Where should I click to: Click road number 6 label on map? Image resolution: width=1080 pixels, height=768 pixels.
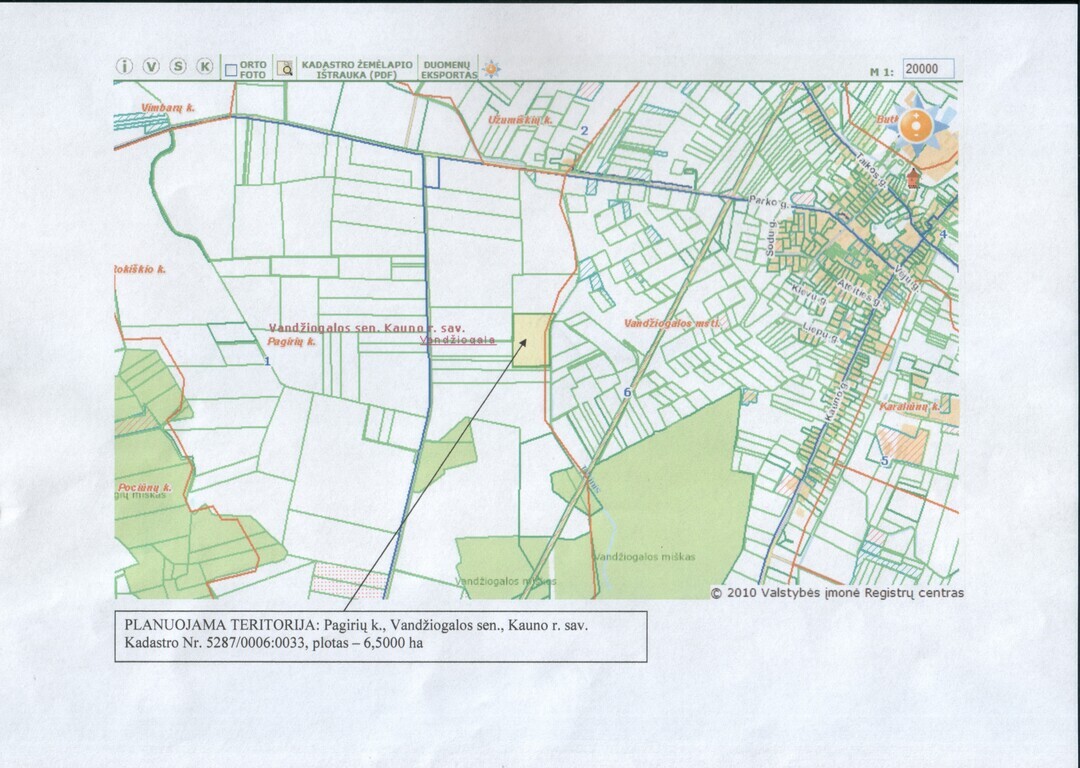627,392
